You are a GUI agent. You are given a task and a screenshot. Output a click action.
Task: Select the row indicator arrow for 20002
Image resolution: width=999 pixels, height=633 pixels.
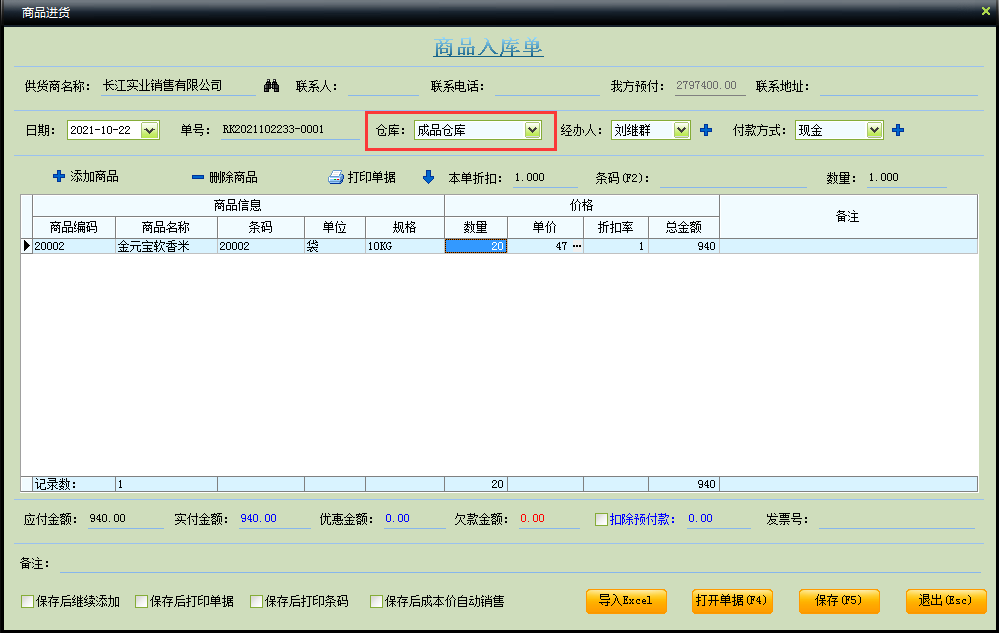(x=27, y=246)
